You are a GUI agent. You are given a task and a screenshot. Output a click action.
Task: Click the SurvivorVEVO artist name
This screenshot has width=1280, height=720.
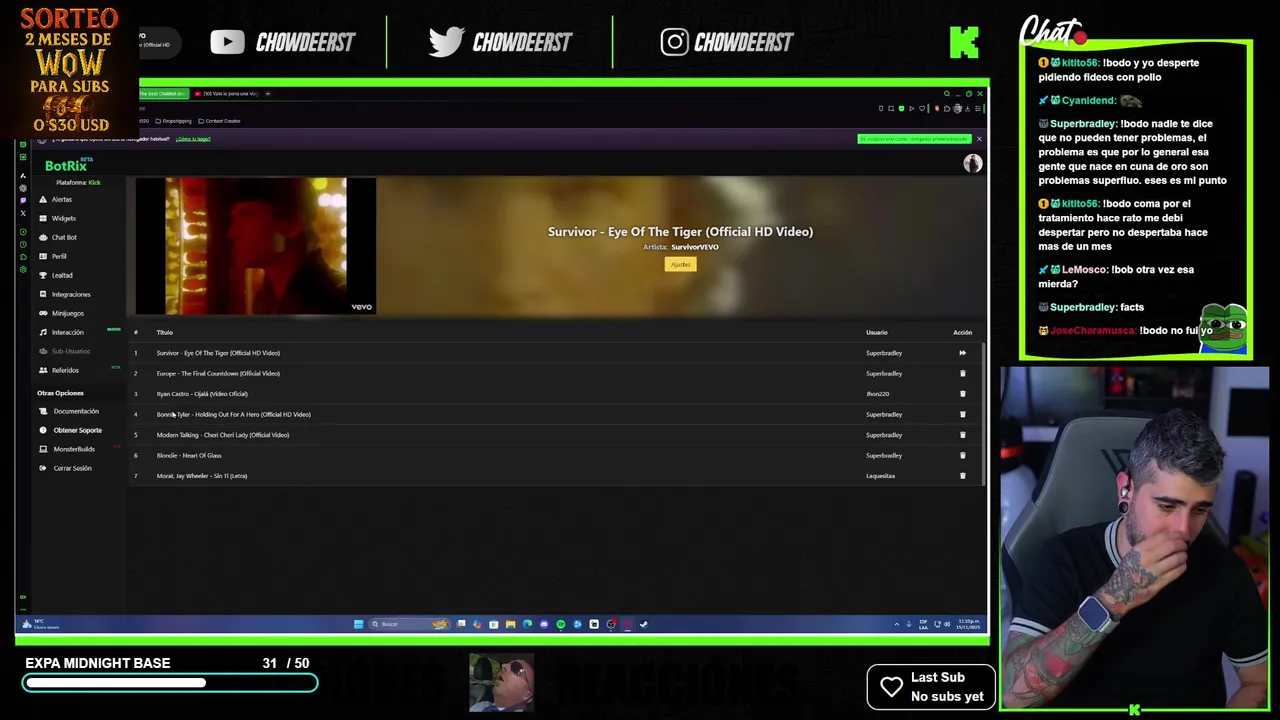point(695,247)
